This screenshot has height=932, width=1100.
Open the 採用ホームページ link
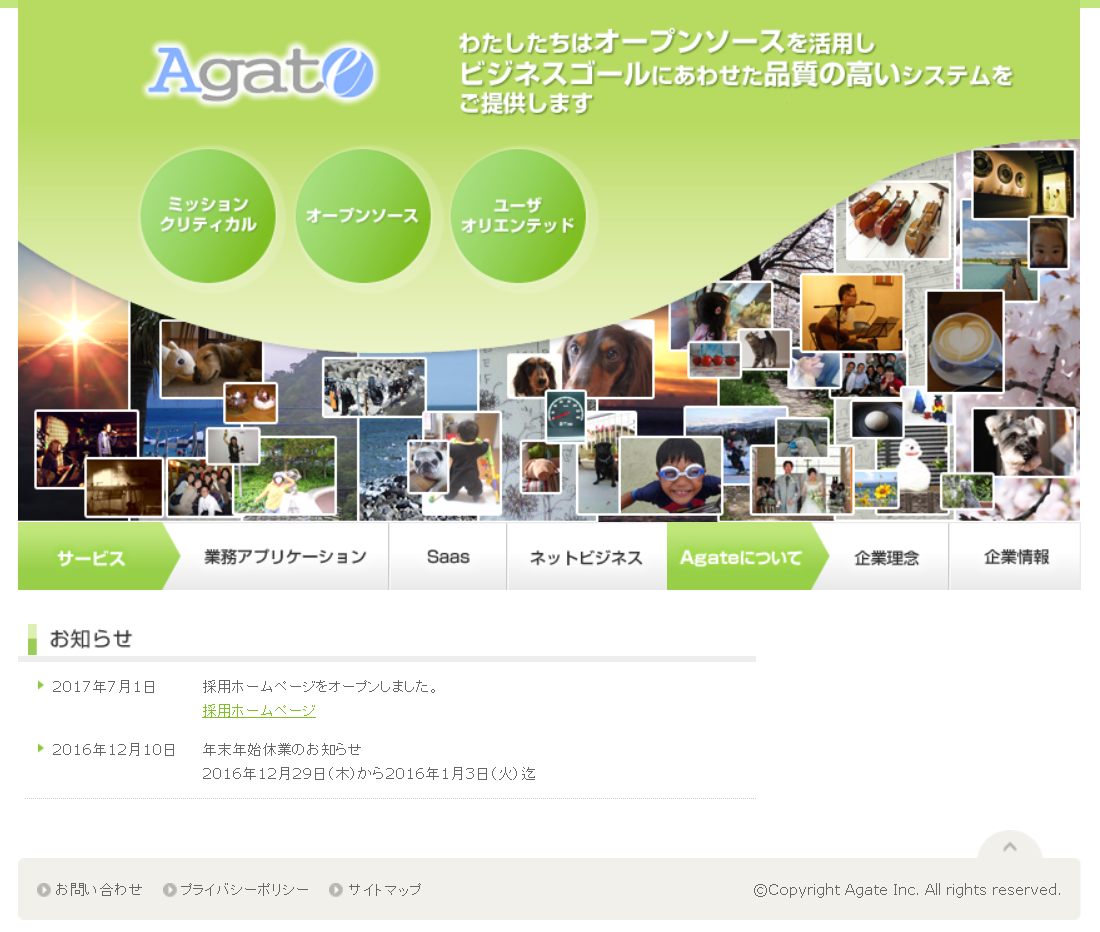point(258,709)
